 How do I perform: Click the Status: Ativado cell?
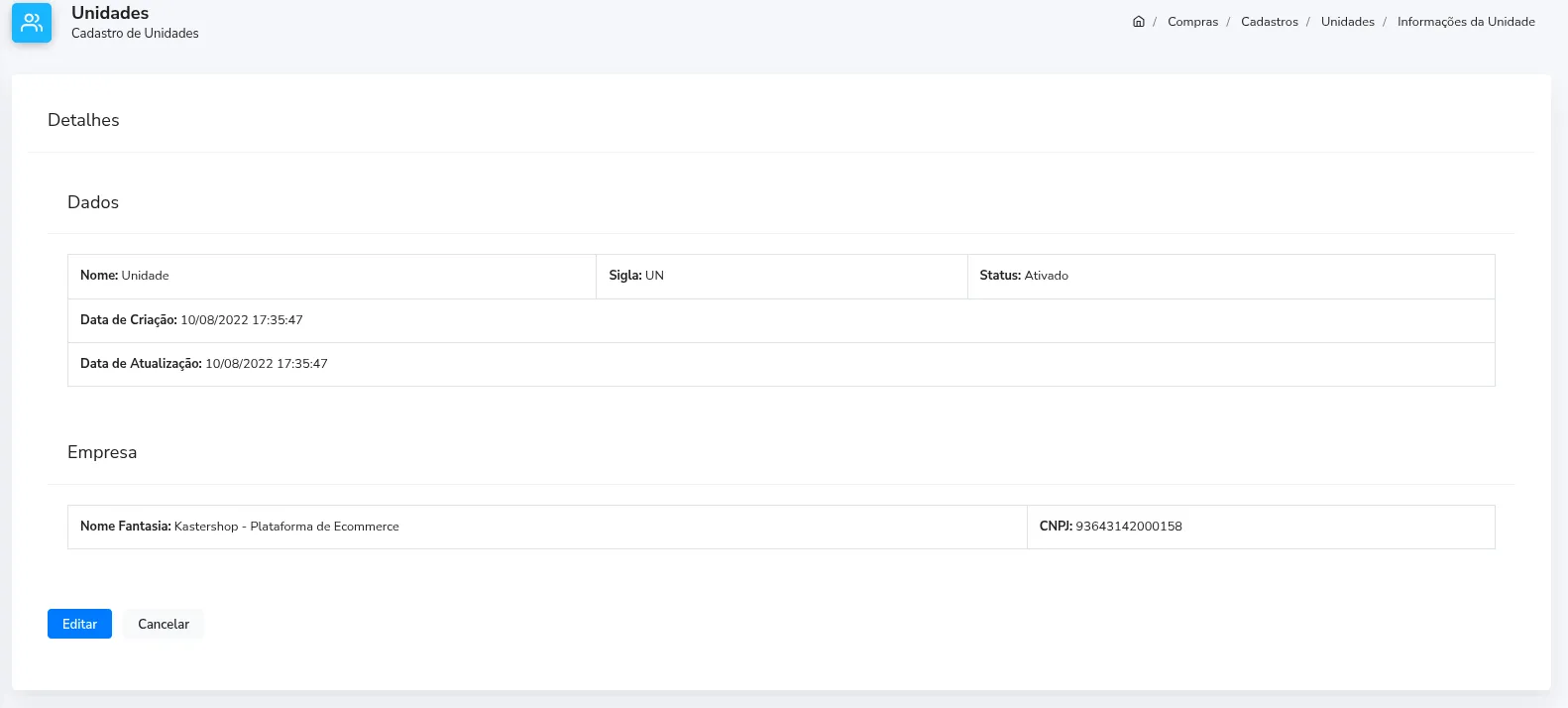pos(1231,277)
